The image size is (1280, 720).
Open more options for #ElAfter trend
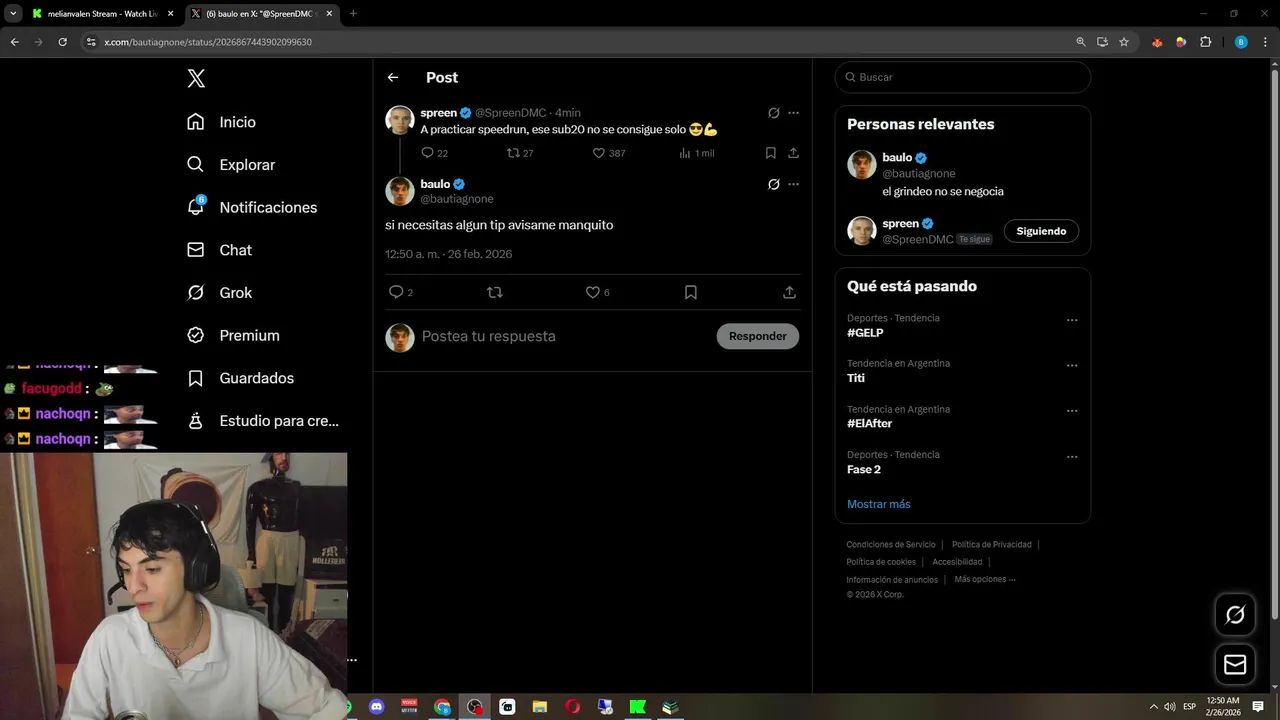tap(1071, 411)
